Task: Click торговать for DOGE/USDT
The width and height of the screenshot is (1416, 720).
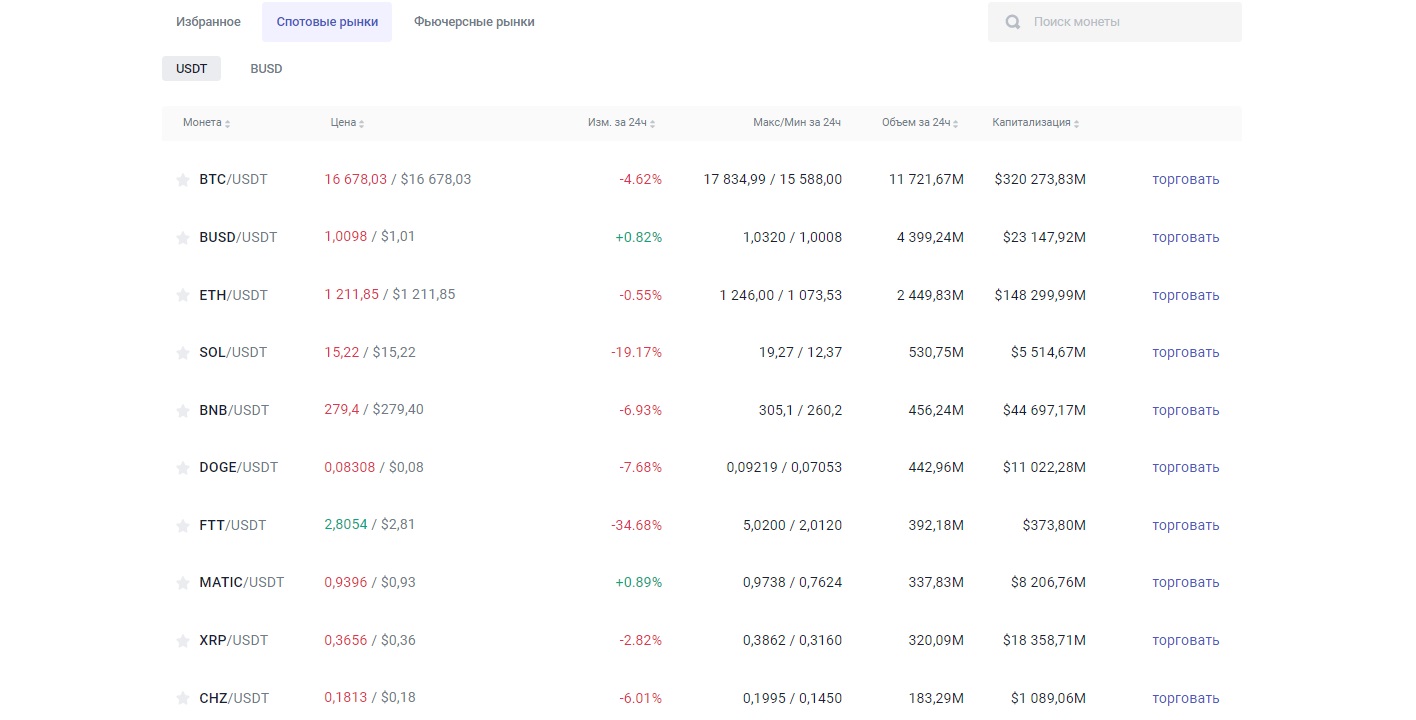Action: [x=1185, y=468]
